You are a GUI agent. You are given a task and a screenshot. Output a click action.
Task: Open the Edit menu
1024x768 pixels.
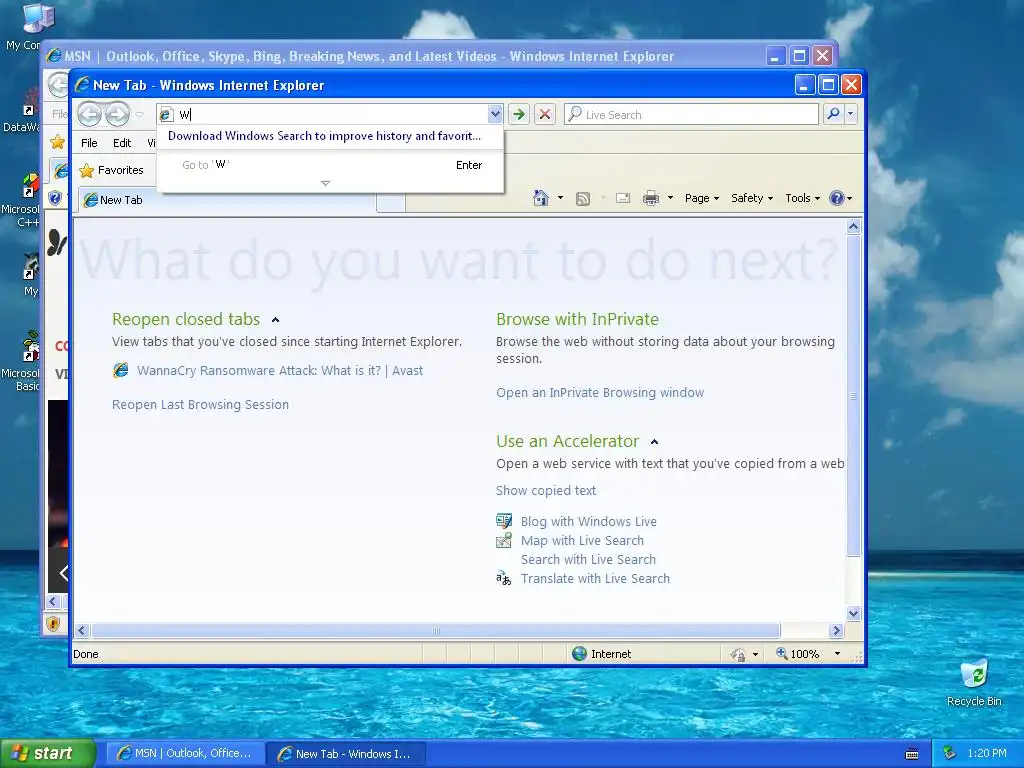pyautogui.click(x=122, y=143)
